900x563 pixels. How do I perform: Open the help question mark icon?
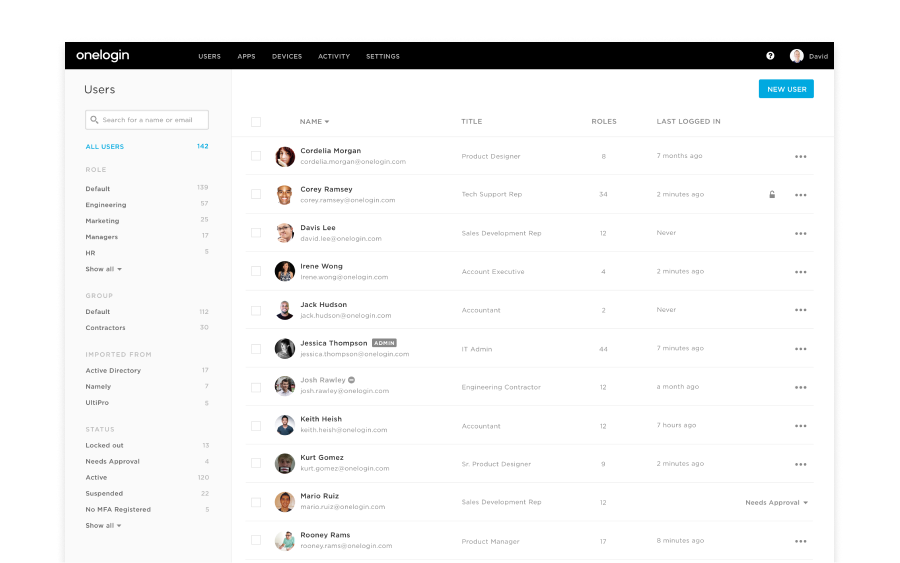[770, 56]
